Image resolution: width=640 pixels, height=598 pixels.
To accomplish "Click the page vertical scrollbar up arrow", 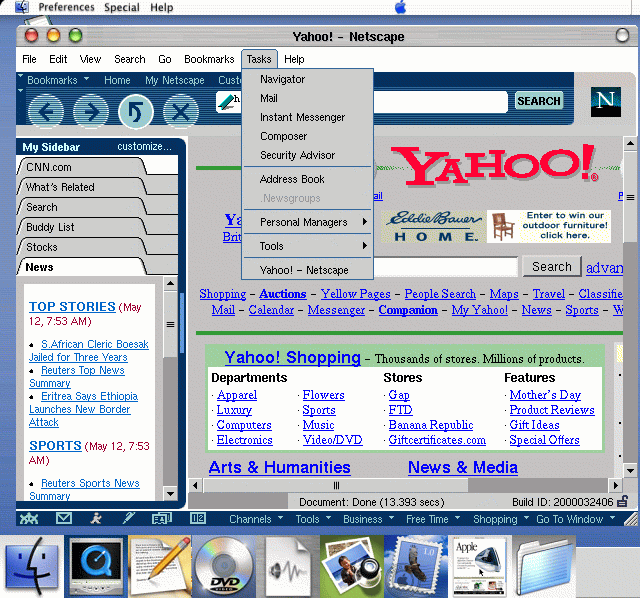I will [630, 143].
